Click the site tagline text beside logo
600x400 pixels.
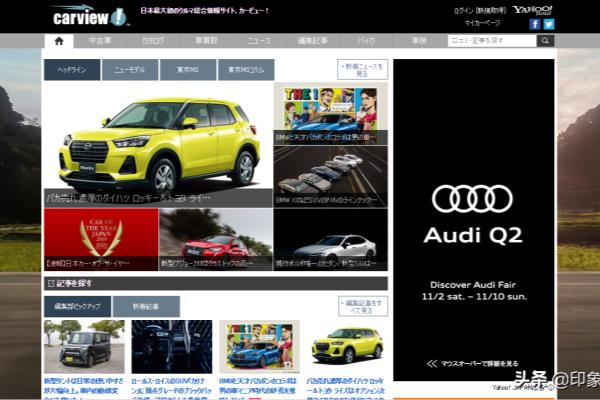point(204,11)
